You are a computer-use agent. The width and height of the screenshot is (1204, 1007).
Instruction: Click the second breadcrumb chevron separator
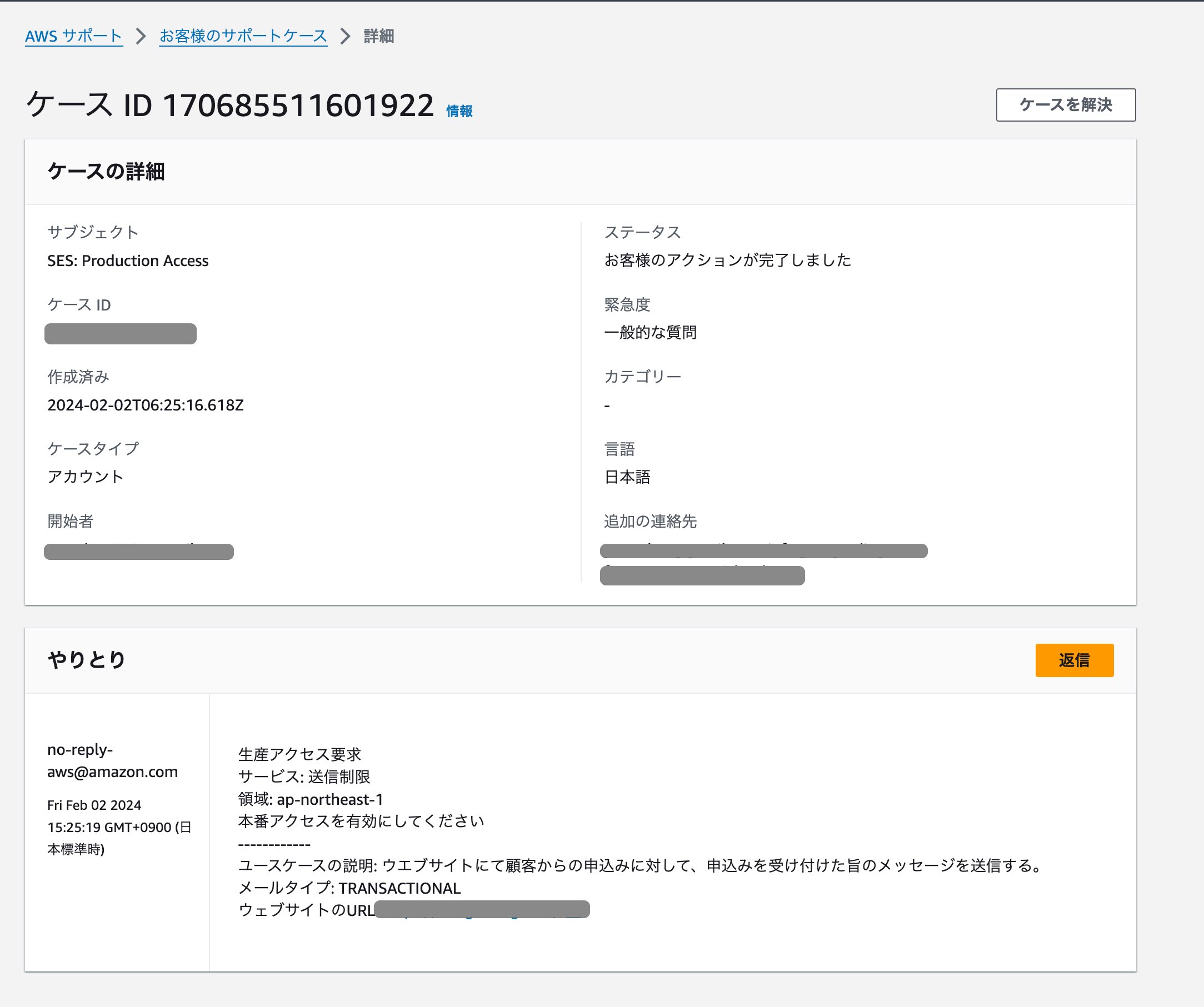coord(345,36)
